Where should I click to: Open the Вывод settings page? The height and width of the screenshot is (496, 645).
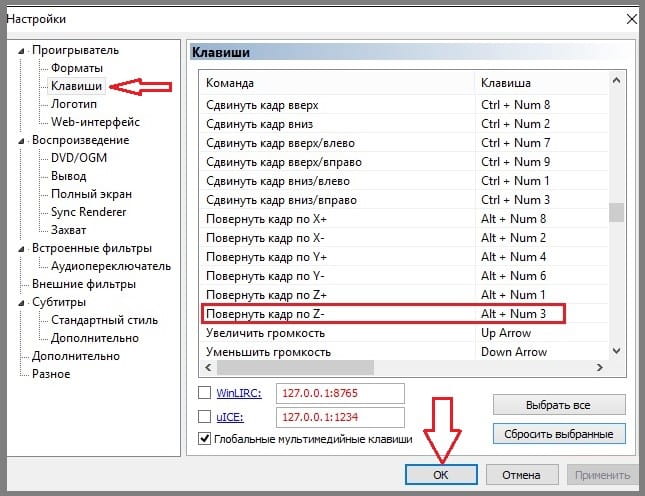pyautogui.click(x=68, y=176)
